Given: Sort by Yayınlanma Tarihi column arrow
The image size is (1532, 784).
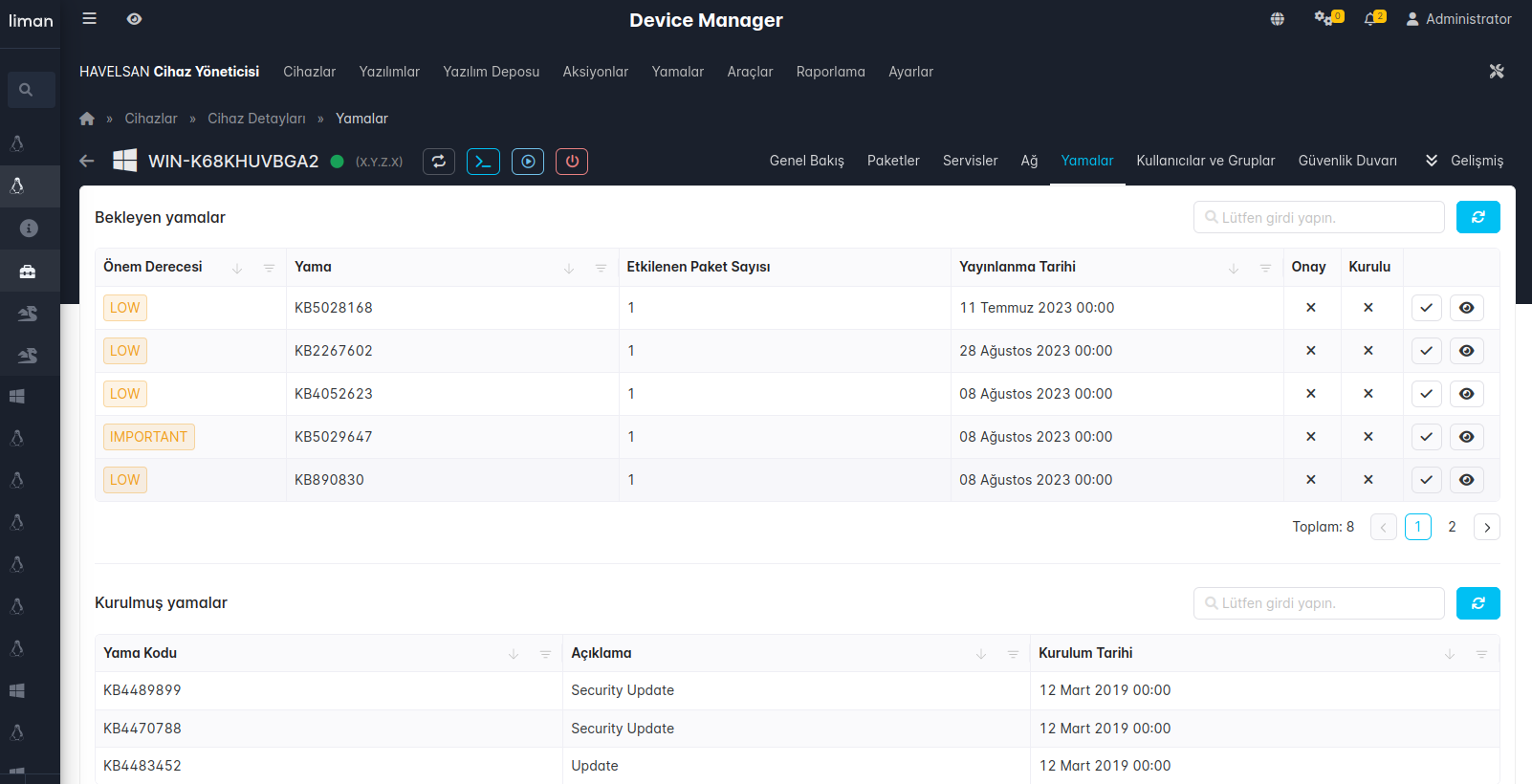Looking at the screenshot, I should pos(1234,269).
